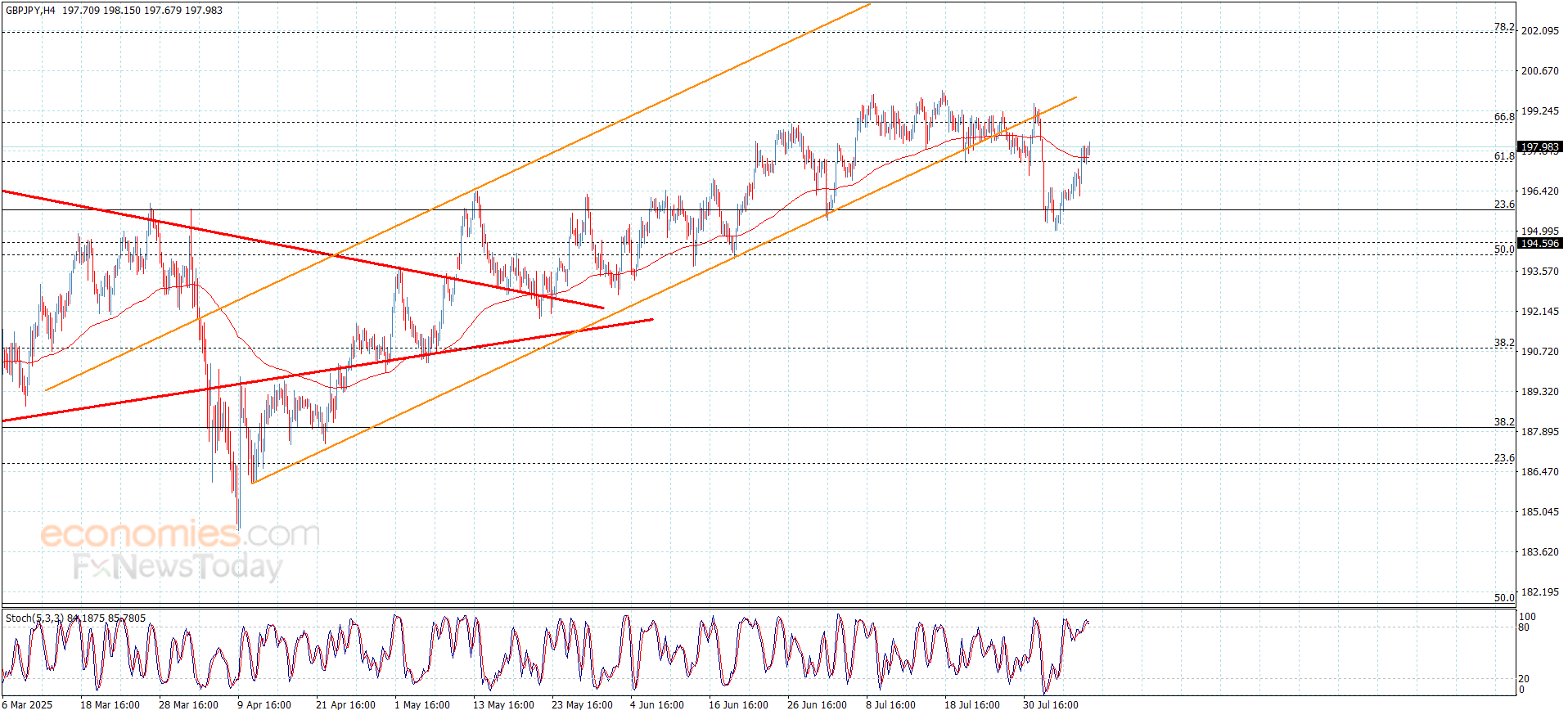Viewport: 1568px width, 715px height.
Task: Click the 1 May 16:00 time label
Action: point(422,705)
